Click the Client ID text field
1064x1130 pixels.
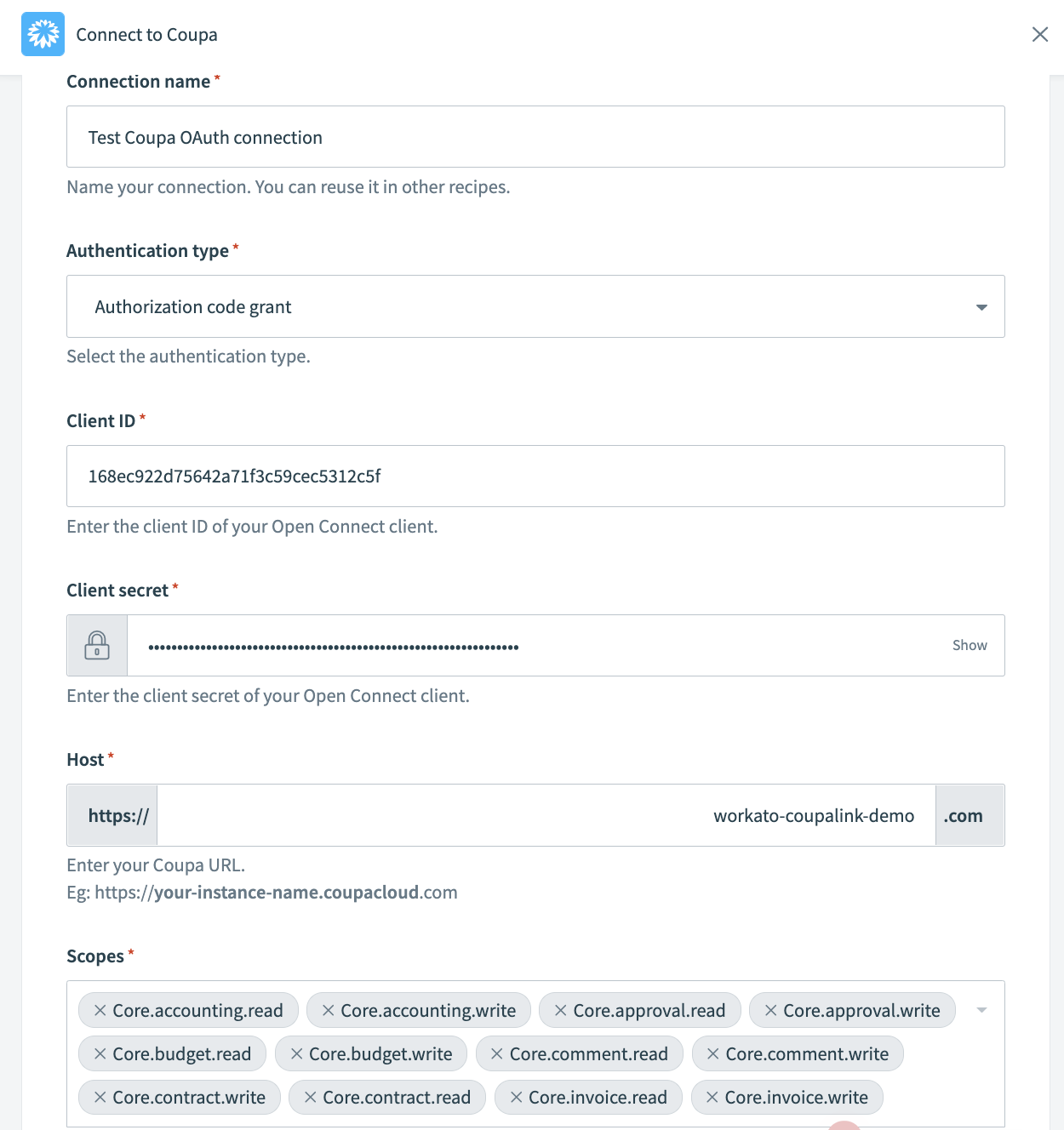click(535, 476)
